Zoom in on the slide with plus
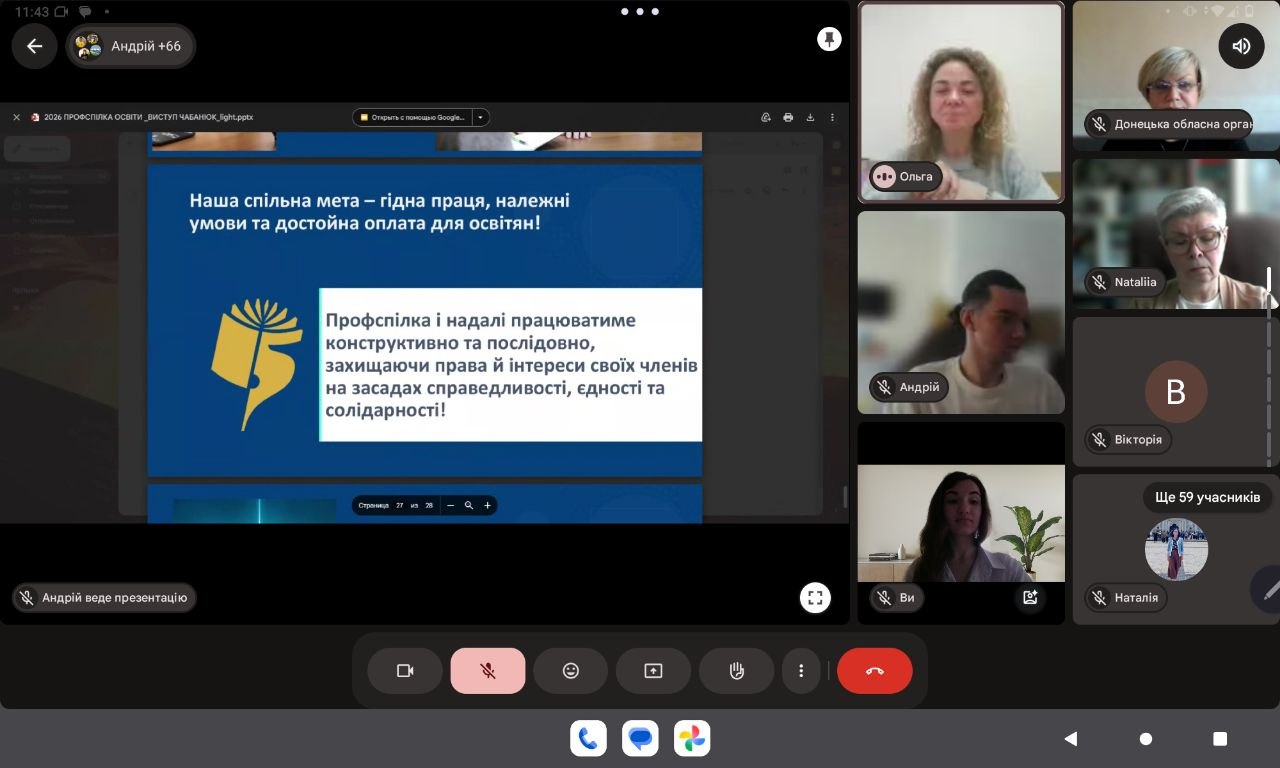1280x768 pixels. pos(487,506)
